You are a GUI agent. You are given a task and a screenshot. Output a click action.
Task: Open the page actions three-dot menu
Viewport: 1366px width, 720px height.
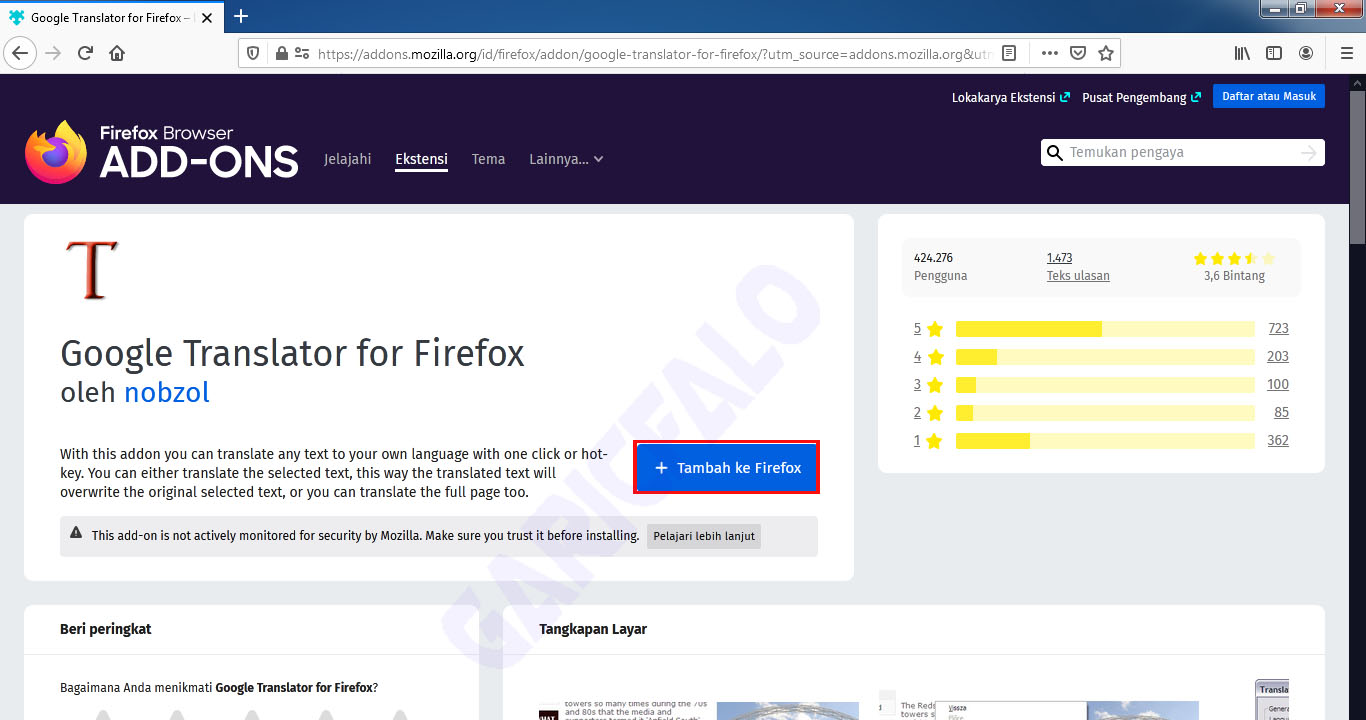pos(1049,54)
